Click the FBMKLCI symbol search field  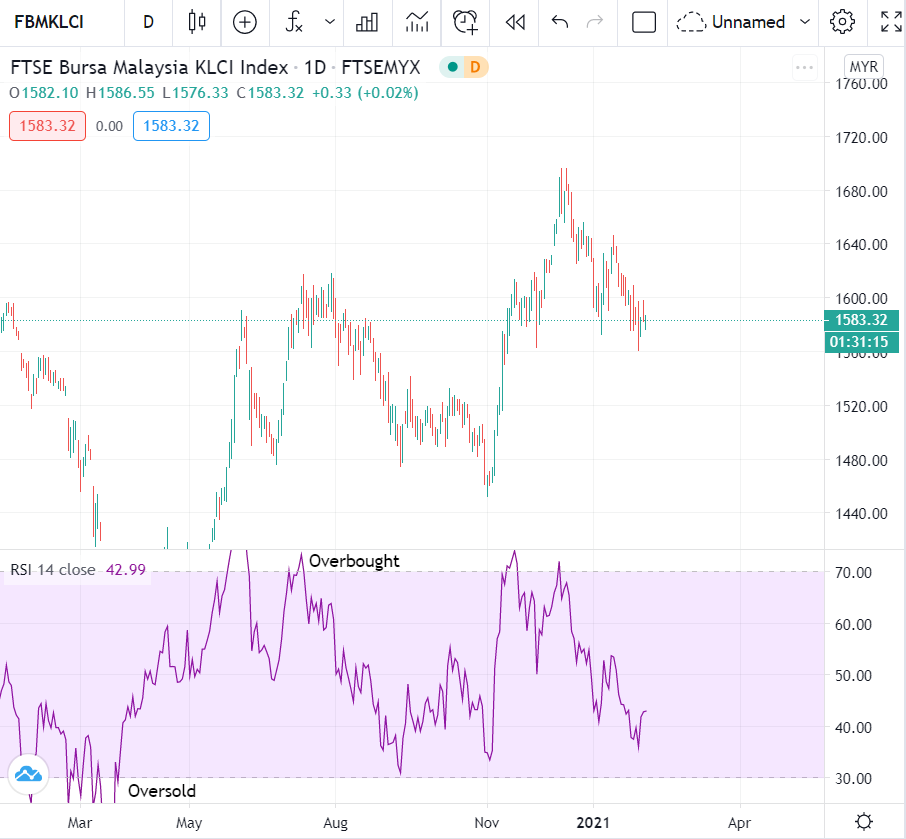49,22
